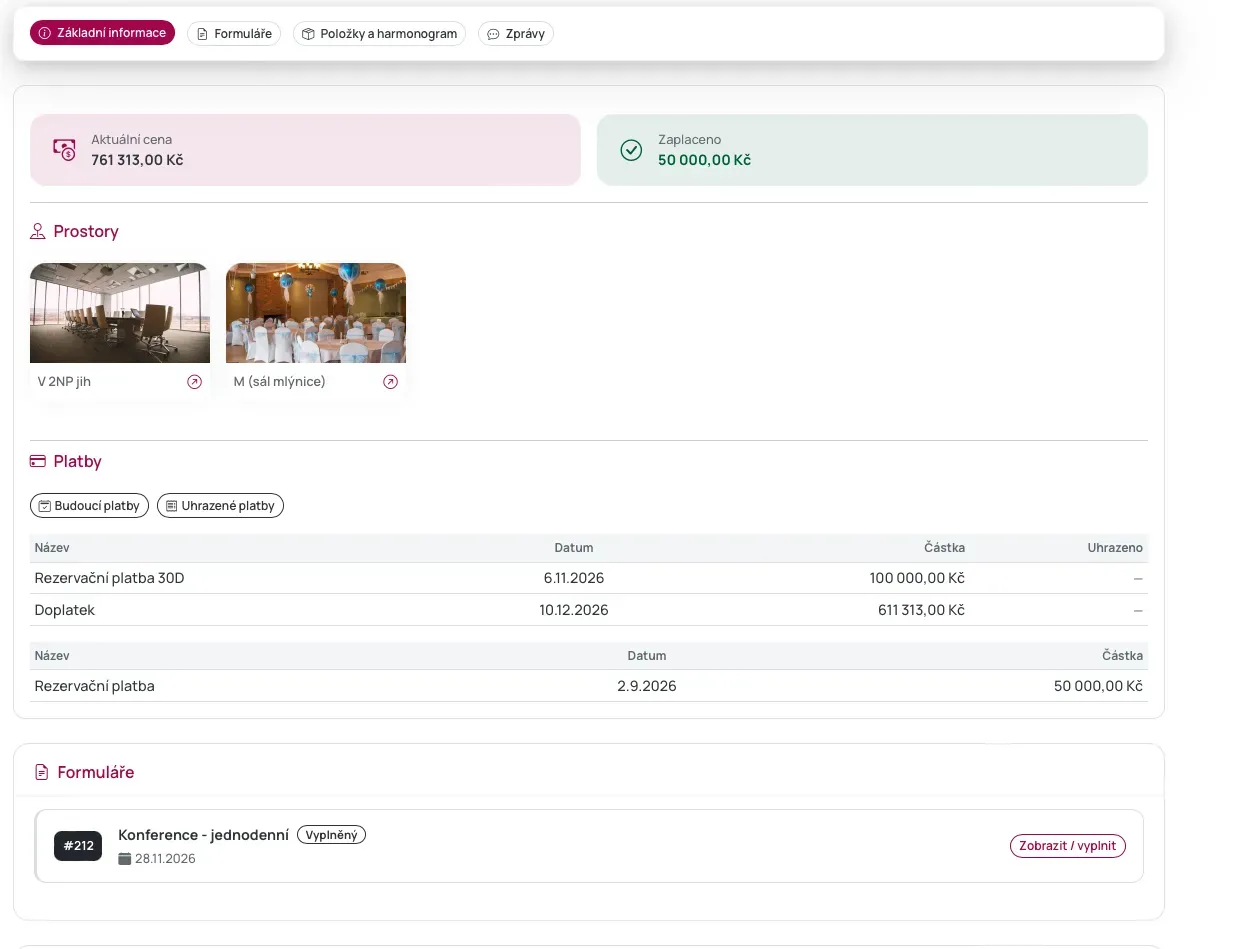Click the #212 form number badge
The width and height of the screenshot is (1237, 949).
pyautogui.click(x=78, y=846)
